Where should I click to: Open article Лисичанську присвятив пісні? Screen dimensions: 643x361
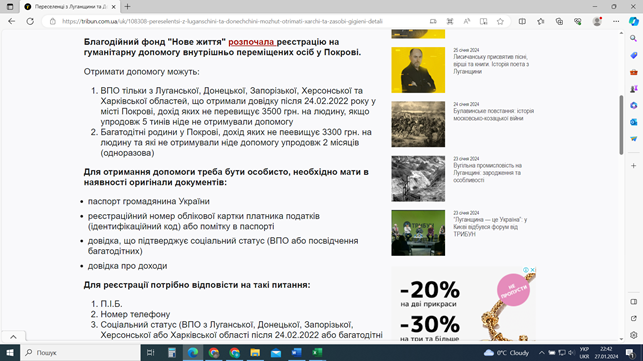(x=491, y=64)
